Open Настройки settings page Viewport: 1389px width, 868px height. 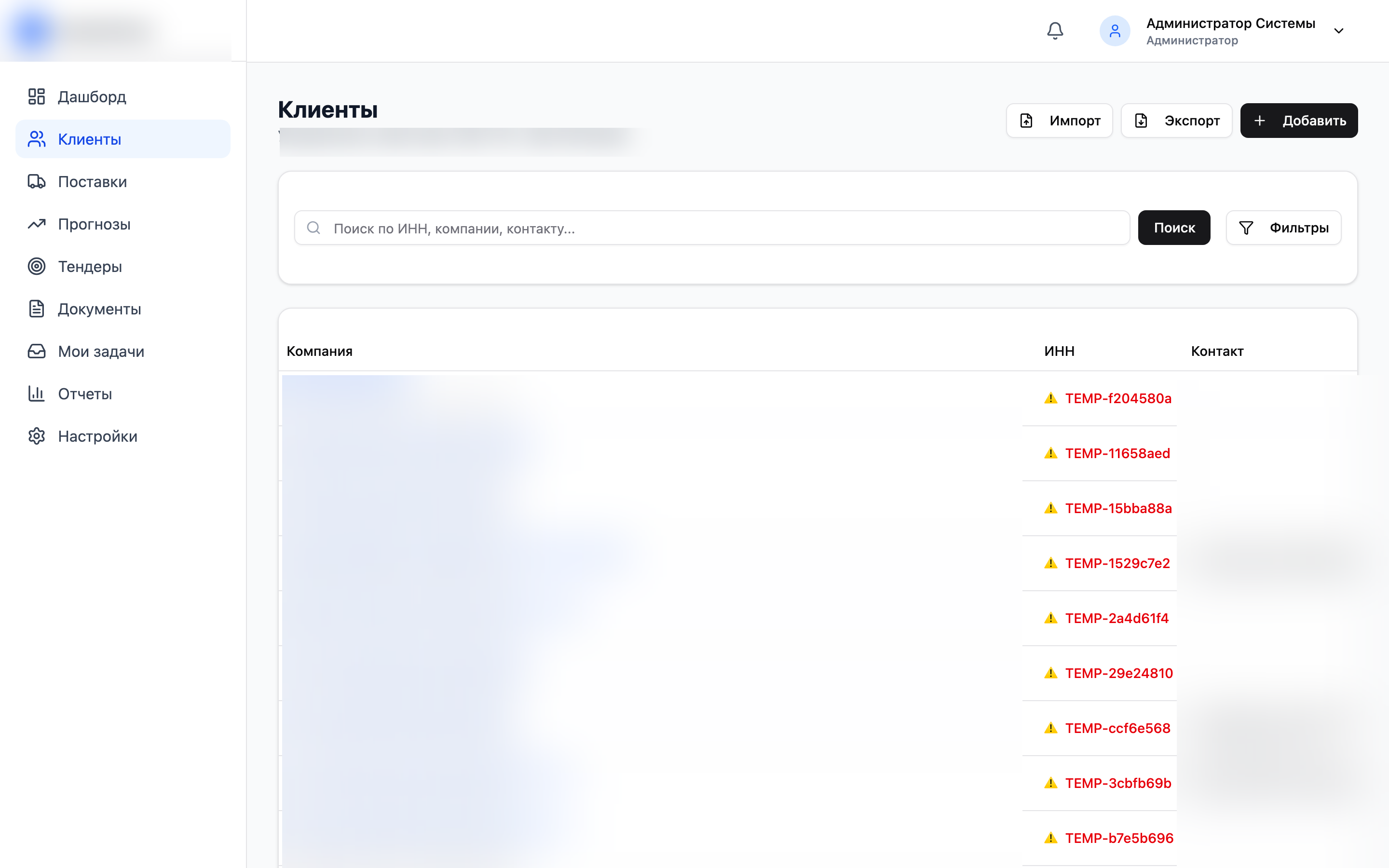click(x=123, y=436)
